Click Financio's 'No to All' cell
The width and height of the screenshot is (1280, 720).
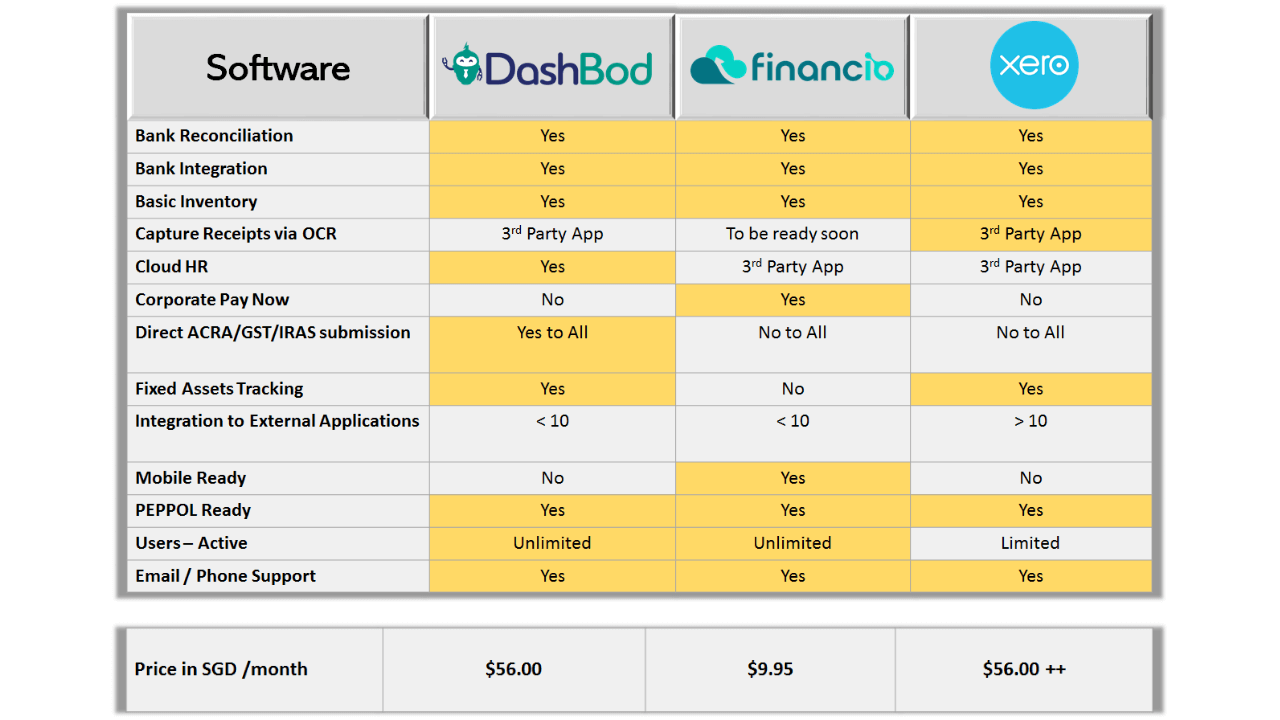[x=793, y=345]
